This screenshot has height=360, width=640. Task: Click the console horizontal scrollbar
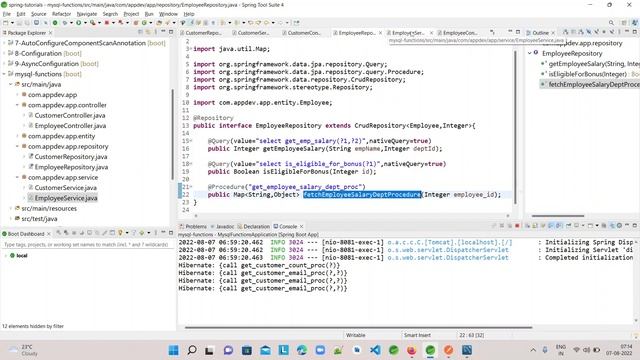coord(358,327)
